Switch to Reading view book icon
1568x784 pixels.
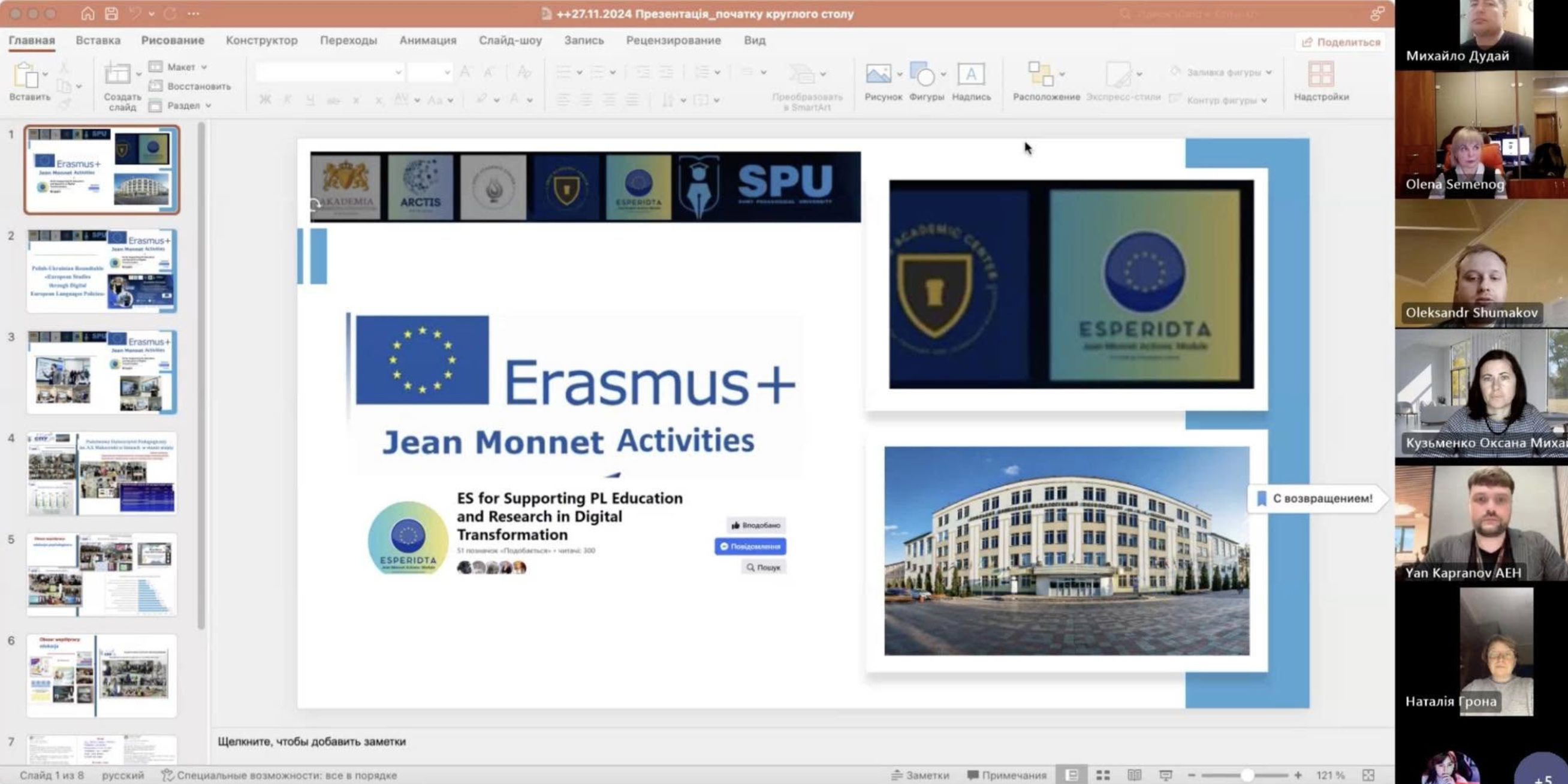[x=1134, y=775]
